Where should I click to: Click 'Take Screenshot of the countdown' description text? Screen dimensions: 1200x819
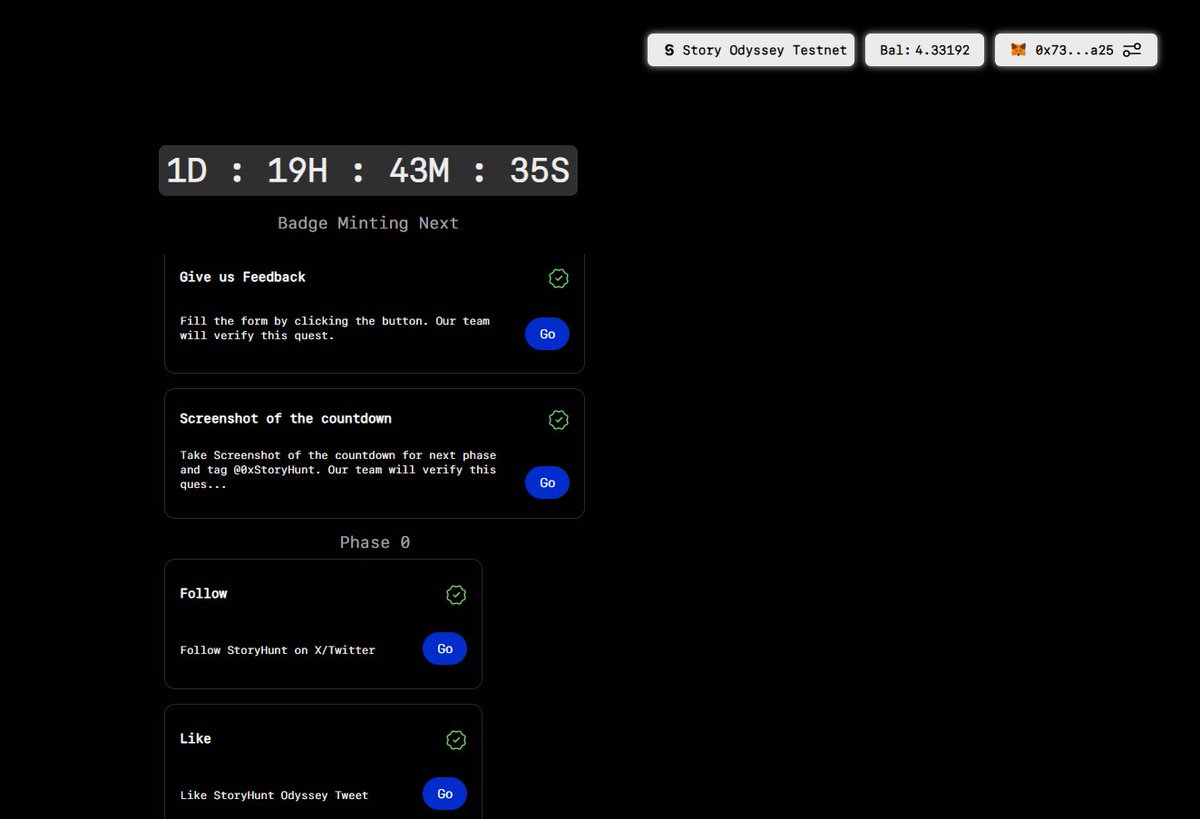pyautogui.click(x=338, y=469)
